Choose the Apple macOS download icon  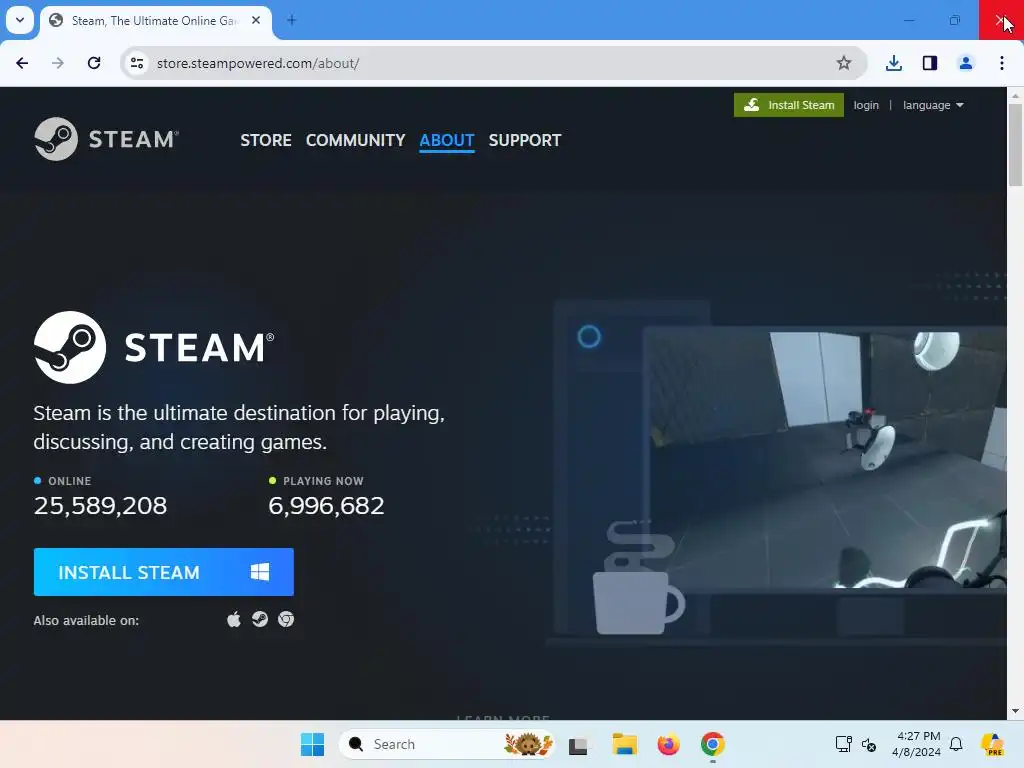click(x=234, y=619)
